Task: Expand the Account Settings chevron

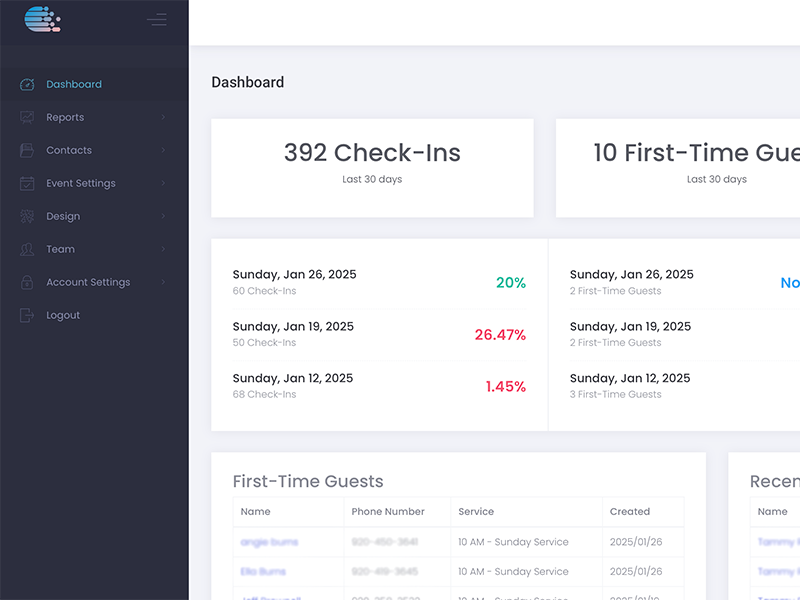Action: pos(163,282)
